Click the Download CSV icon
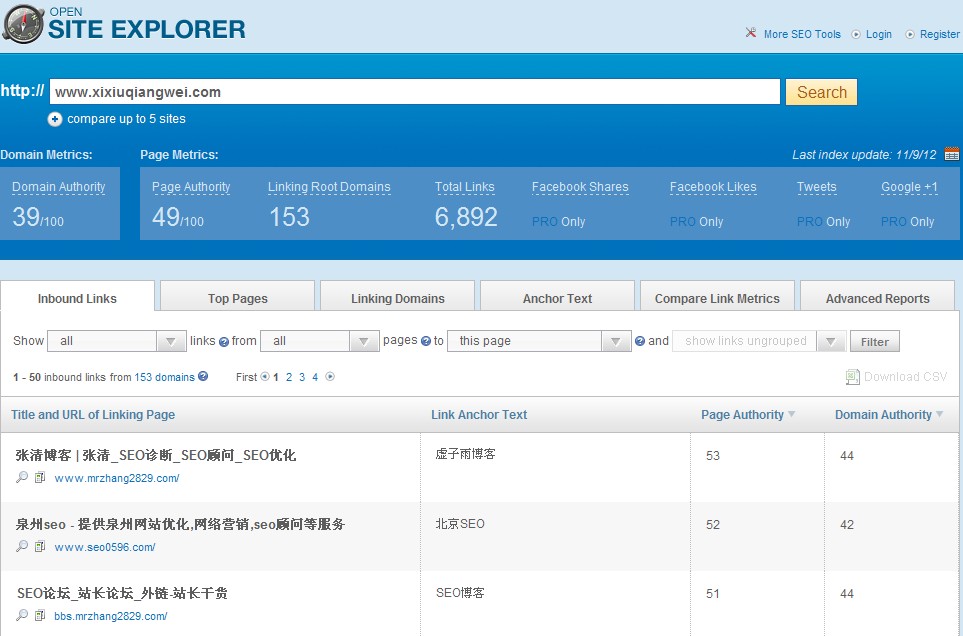 coord(852,377)
